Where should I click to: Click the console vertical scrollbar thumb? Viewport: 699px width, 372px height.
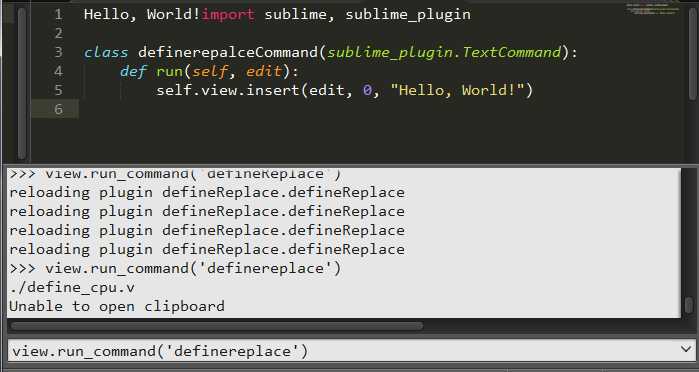pyautogui.click(x=689, y=305)
